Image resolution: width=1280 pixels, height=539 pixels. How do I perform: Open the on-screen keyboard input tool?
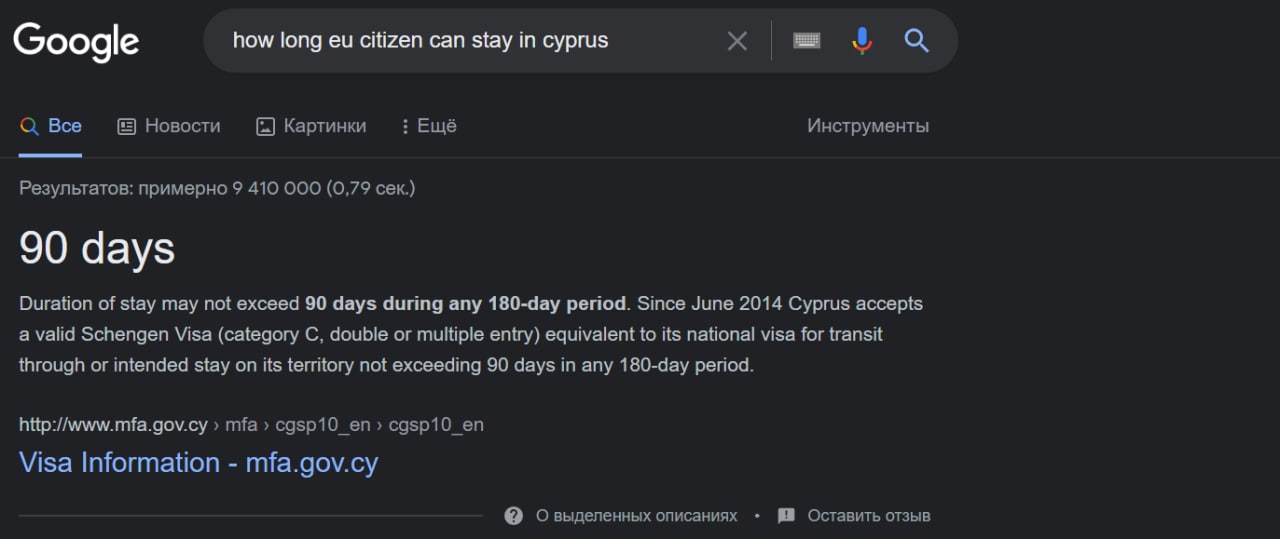tap(807, 41)
